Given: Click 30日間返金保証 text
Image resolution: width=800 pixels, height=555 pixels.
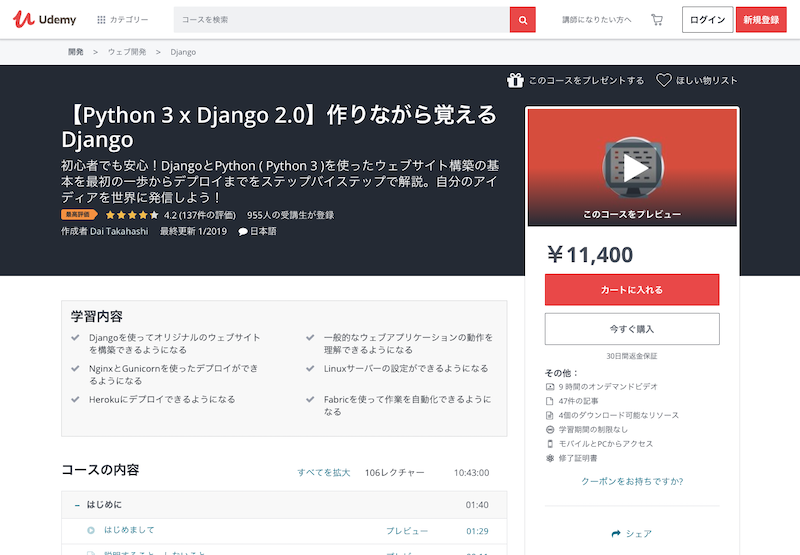Looking at the screenshot, I should pyautogui.click(x=632, y=356).
